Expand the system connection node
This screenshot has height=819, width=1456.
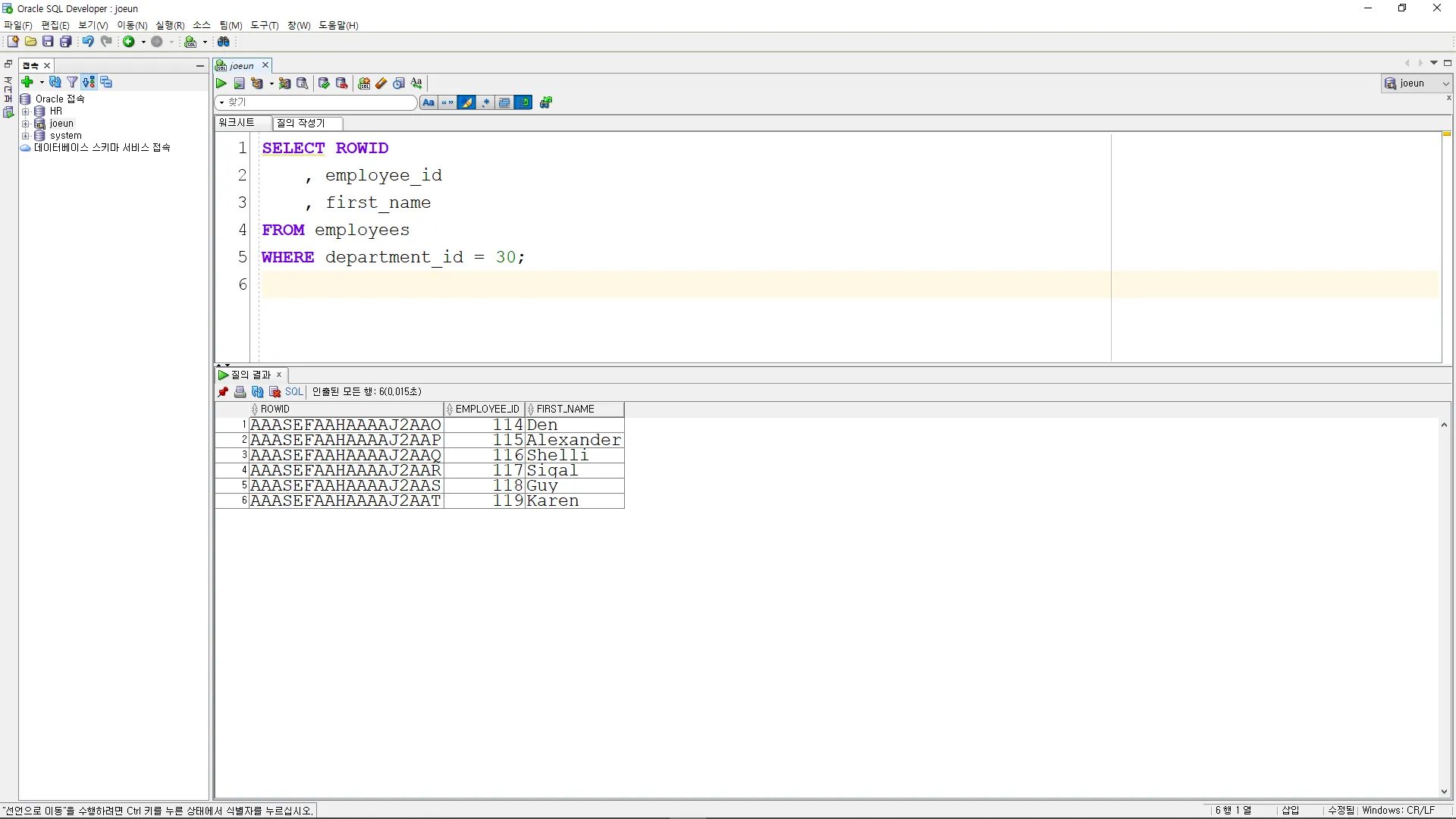tap(25, 136)
